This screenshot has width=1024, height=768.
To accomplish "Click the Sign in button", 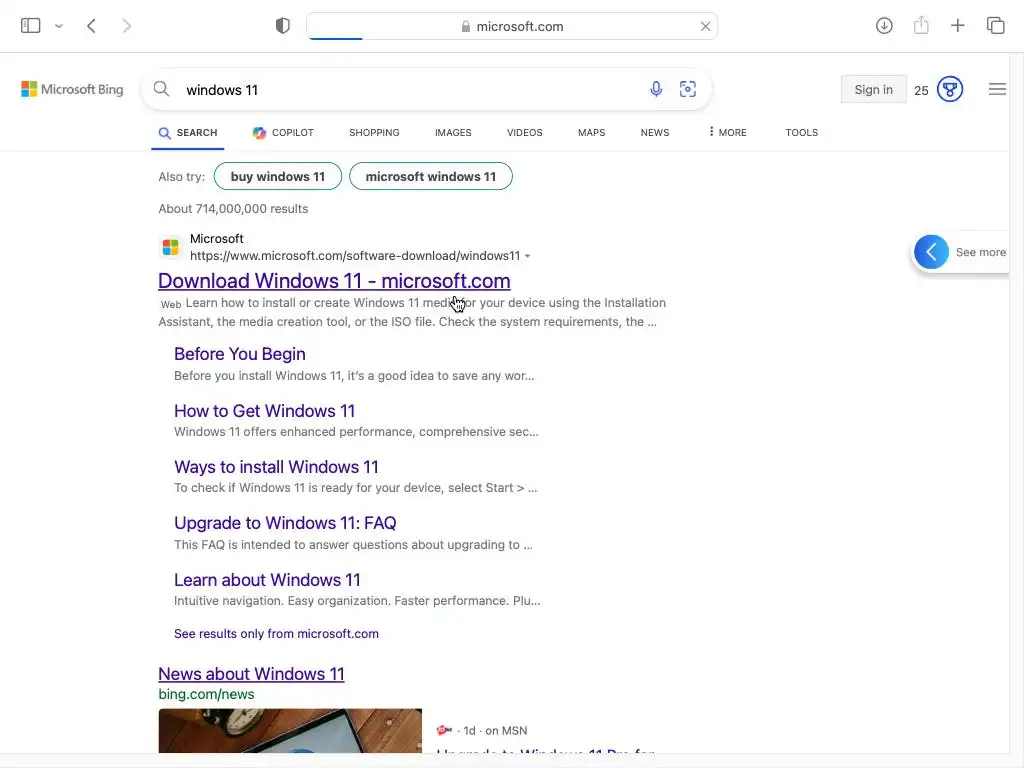I will [873, 89].
